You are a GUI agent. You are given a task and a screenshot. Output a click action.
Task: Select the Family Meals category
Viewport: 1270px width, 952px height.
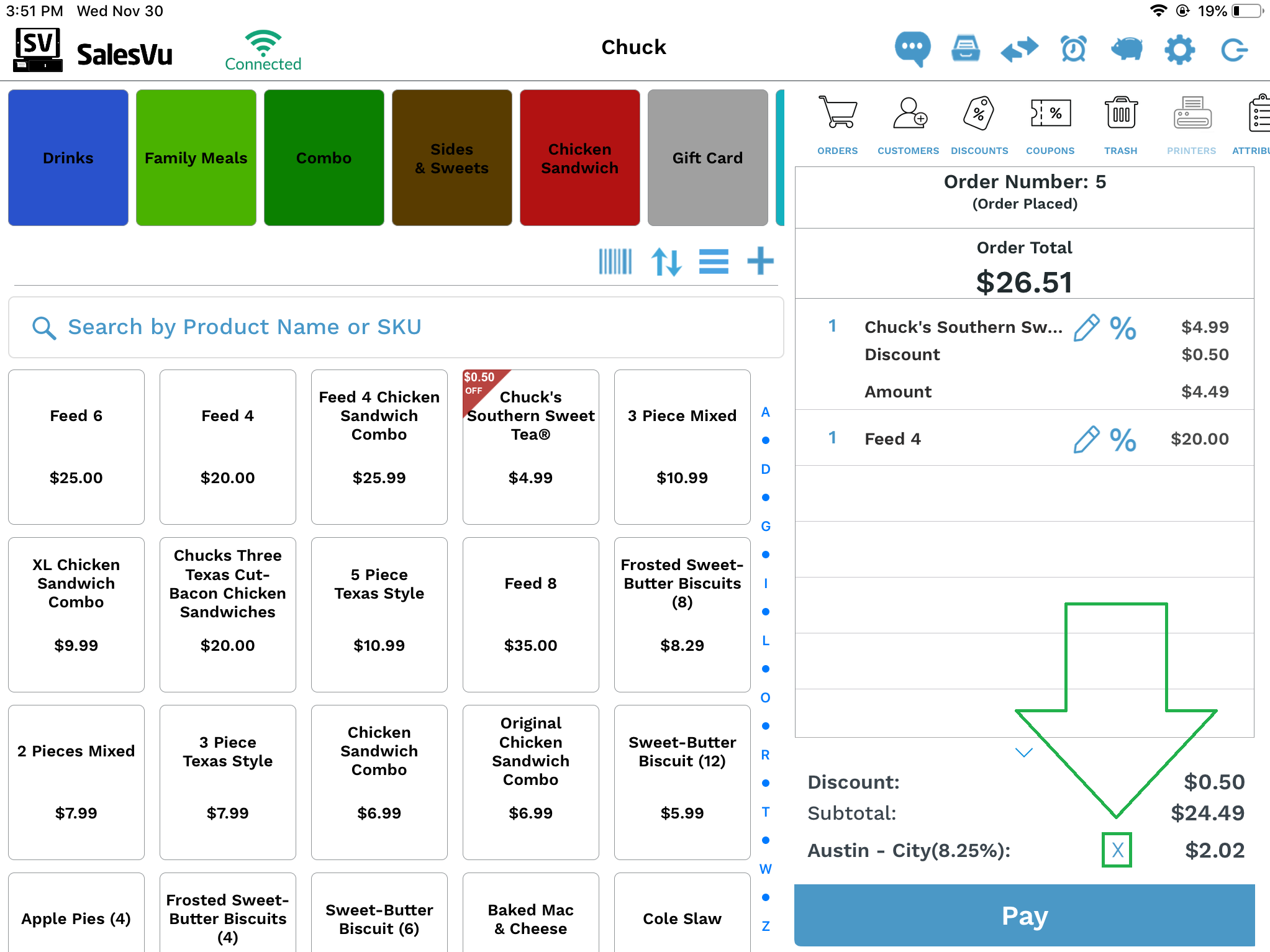(x=196, y=158)
